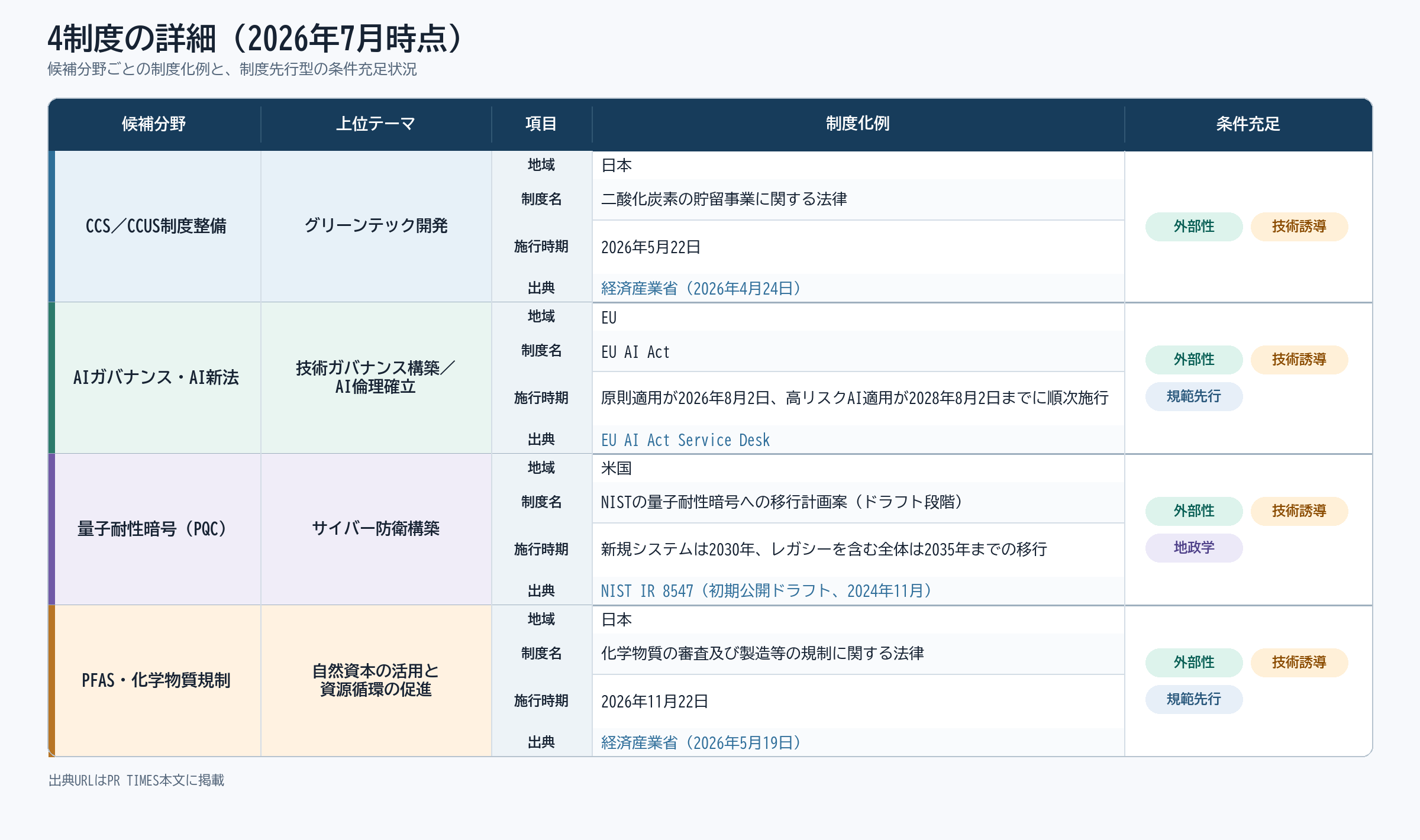Click the 外部性 tag in the CCS row
Screen dimensions: 1420x840
pos(1194,227)
